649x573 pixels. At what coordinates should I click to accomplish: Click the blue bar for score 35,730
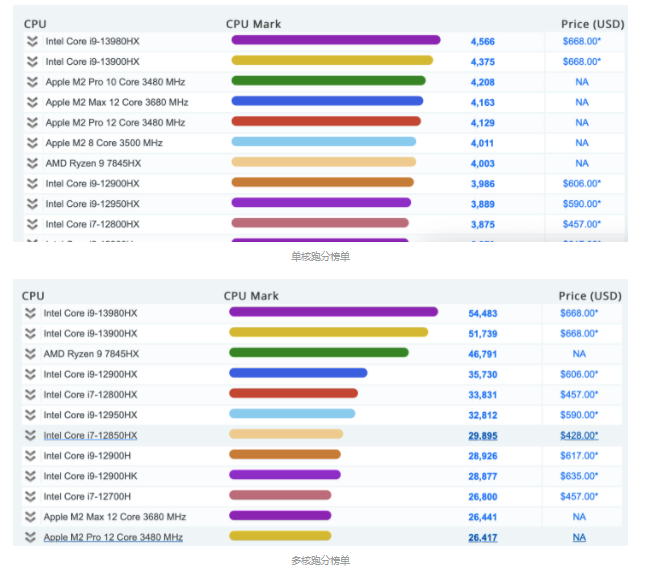pyautogui.click(x=298, y=373)
